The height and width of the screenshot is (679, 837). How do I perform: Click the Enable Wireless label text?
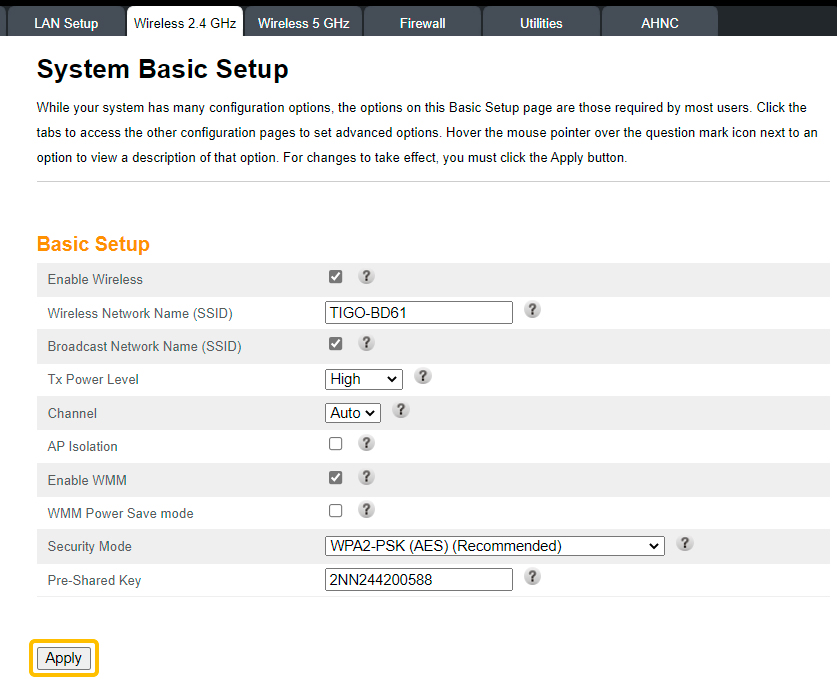click(95, 280)
